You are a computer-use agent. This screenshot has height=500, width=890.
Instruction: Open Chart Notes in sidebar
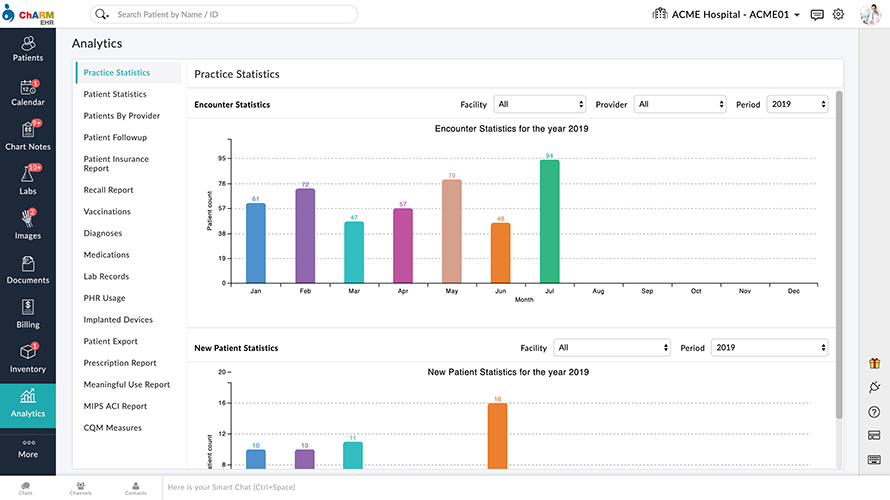click(x=28, y=137)
